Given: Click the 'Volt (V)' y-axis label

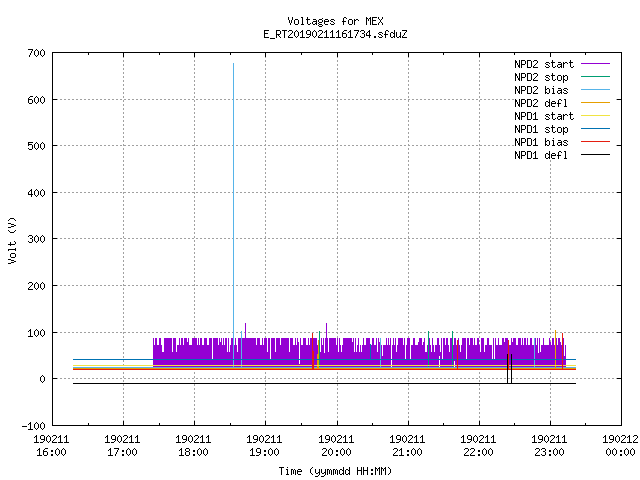Looking at the screenshot, I should 12,240.
